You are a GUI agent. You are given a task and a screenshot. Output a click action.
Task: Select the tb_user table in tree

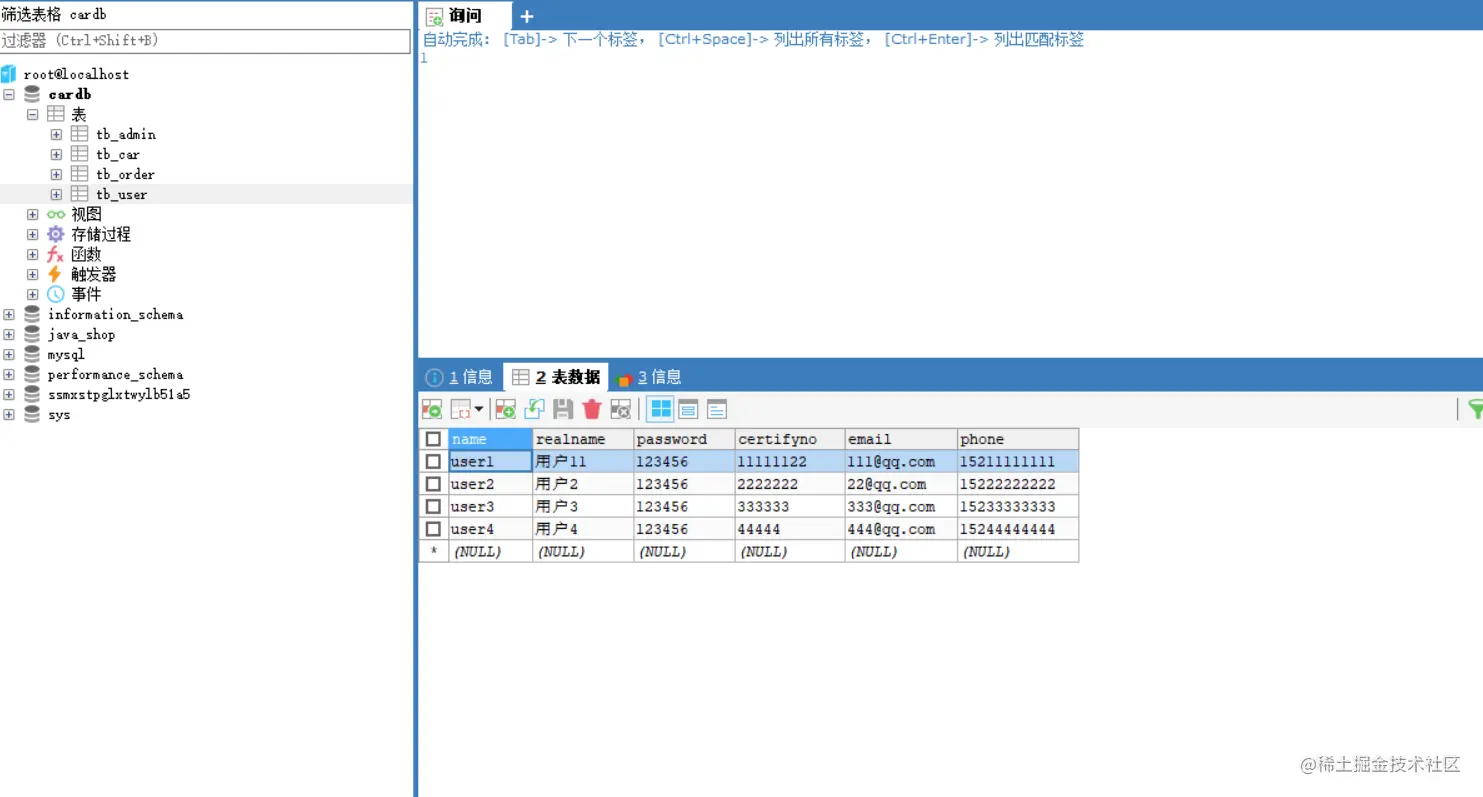[x=122, y=194]
